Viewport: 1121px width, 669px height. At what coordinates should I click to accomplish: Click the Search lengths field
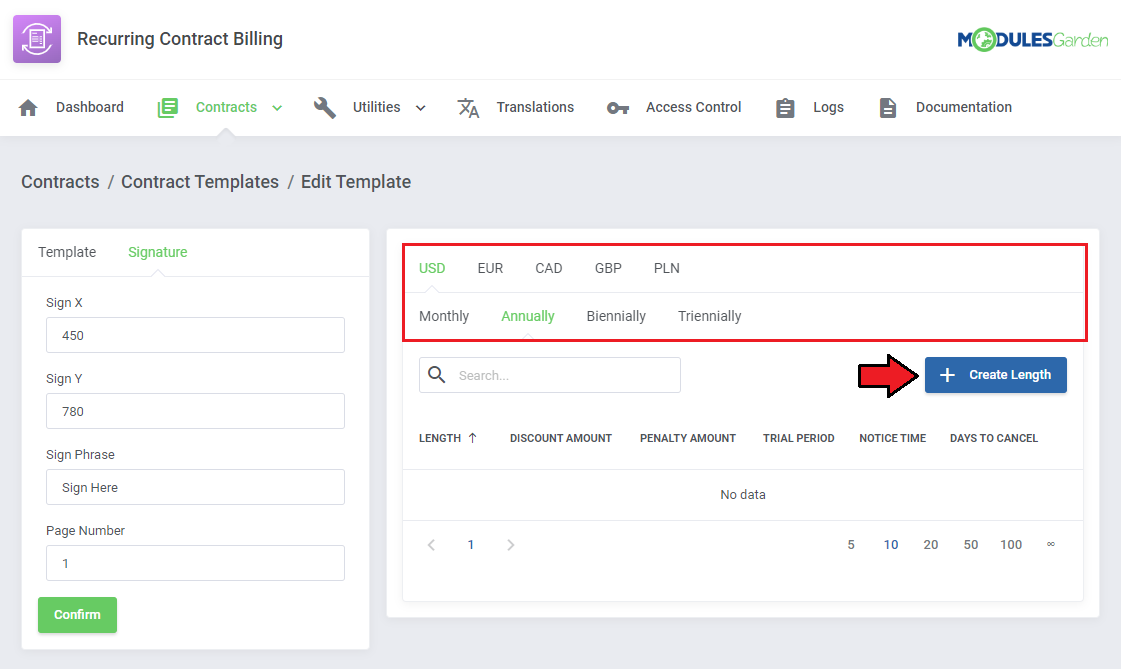click(550, 375)
